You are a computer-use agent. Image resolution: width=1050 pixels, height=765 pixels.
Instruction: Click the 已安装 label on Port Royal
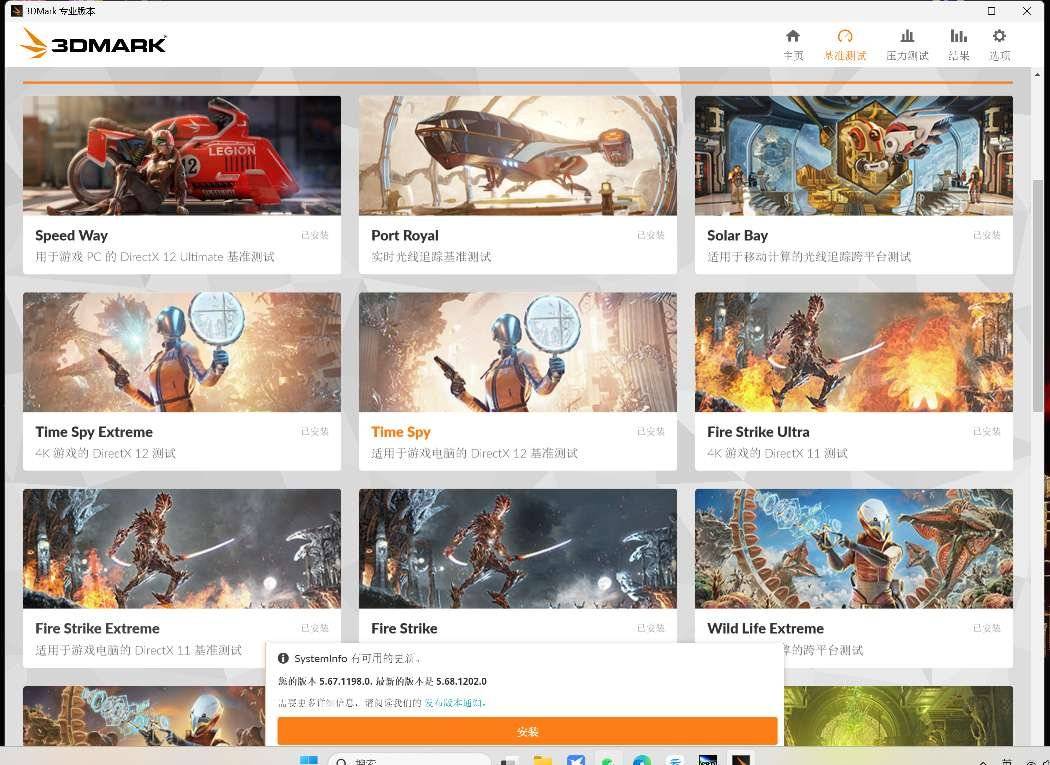point(651,235)
